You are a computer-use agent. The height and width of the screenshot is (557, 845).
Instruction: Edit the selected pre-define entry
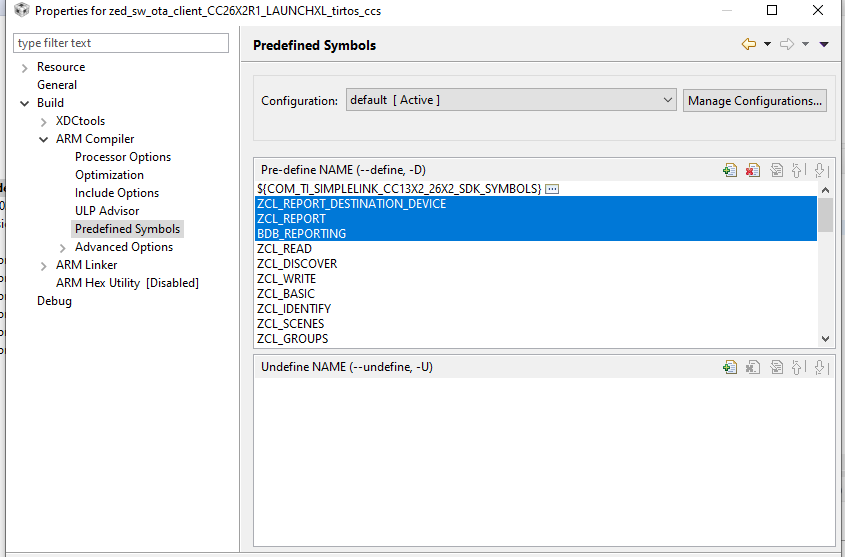tap(776, 170)
